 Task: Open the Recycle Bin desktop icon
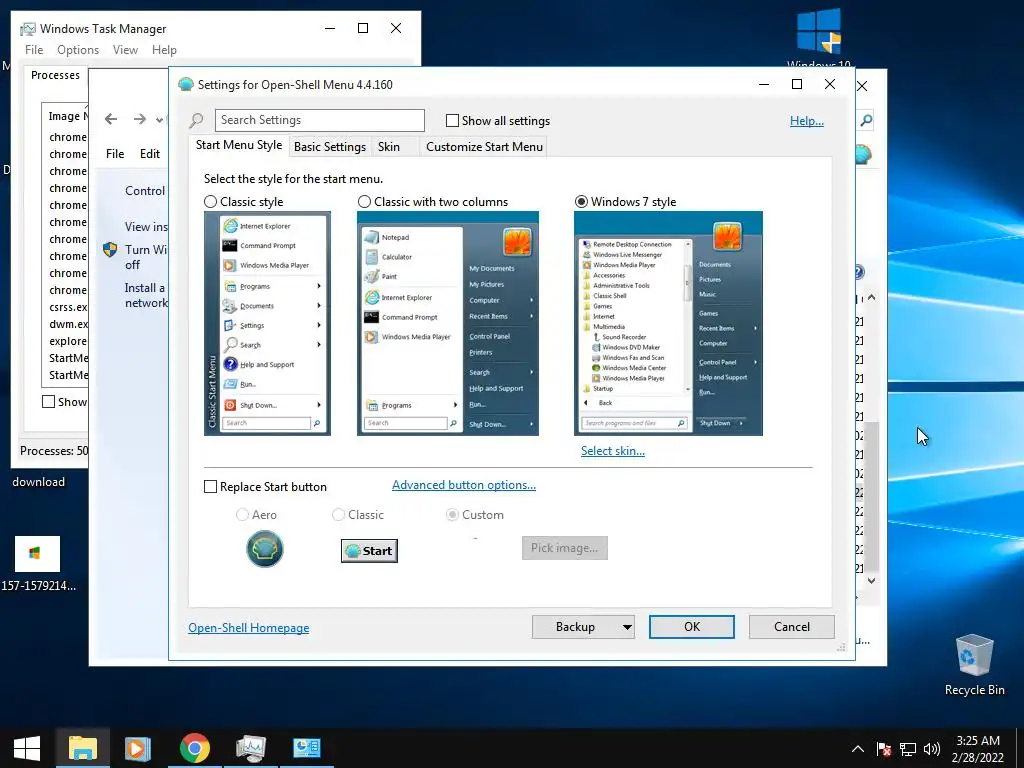pos(974,665)
